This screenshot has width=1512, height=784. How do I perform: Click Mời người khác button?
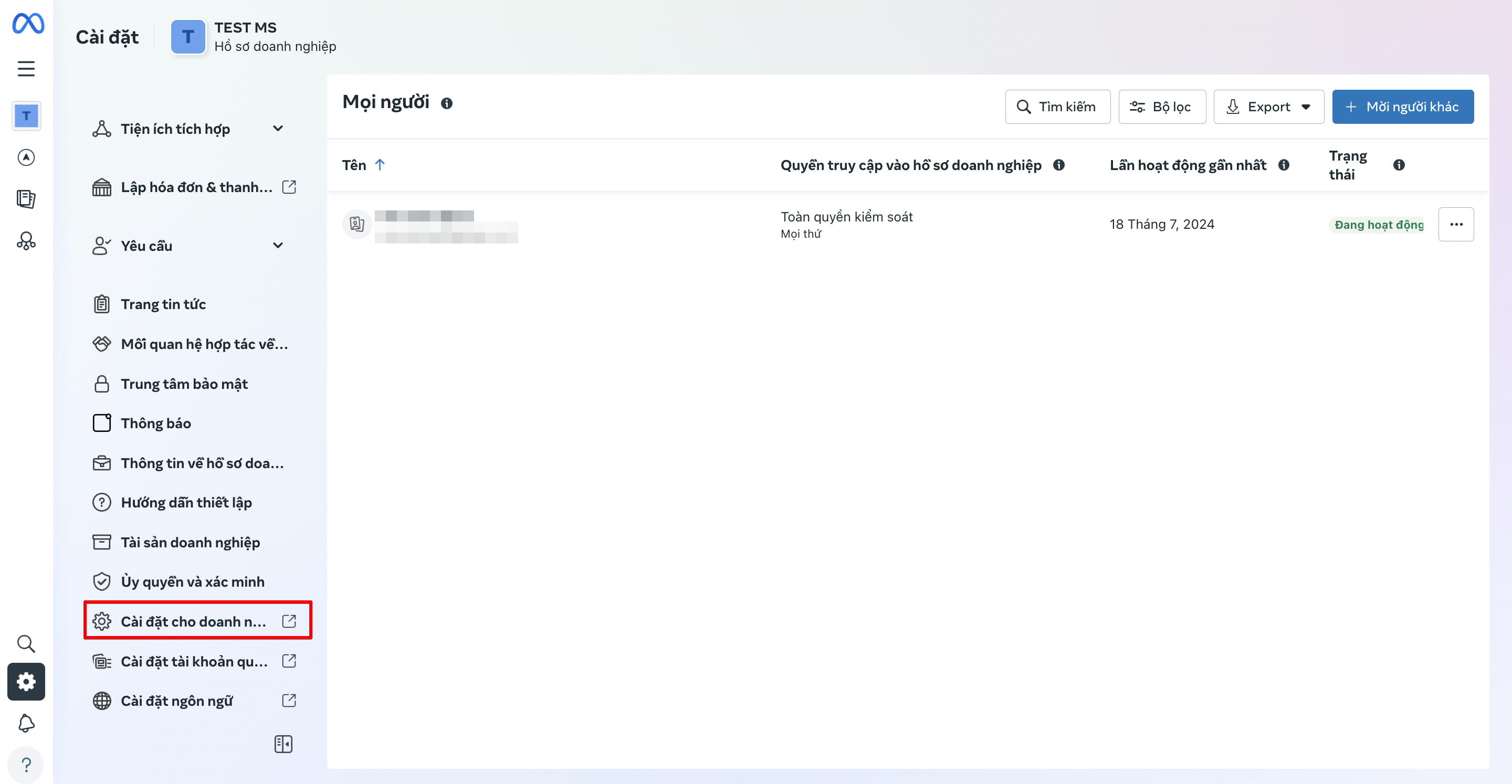(x=1402, y=107)
